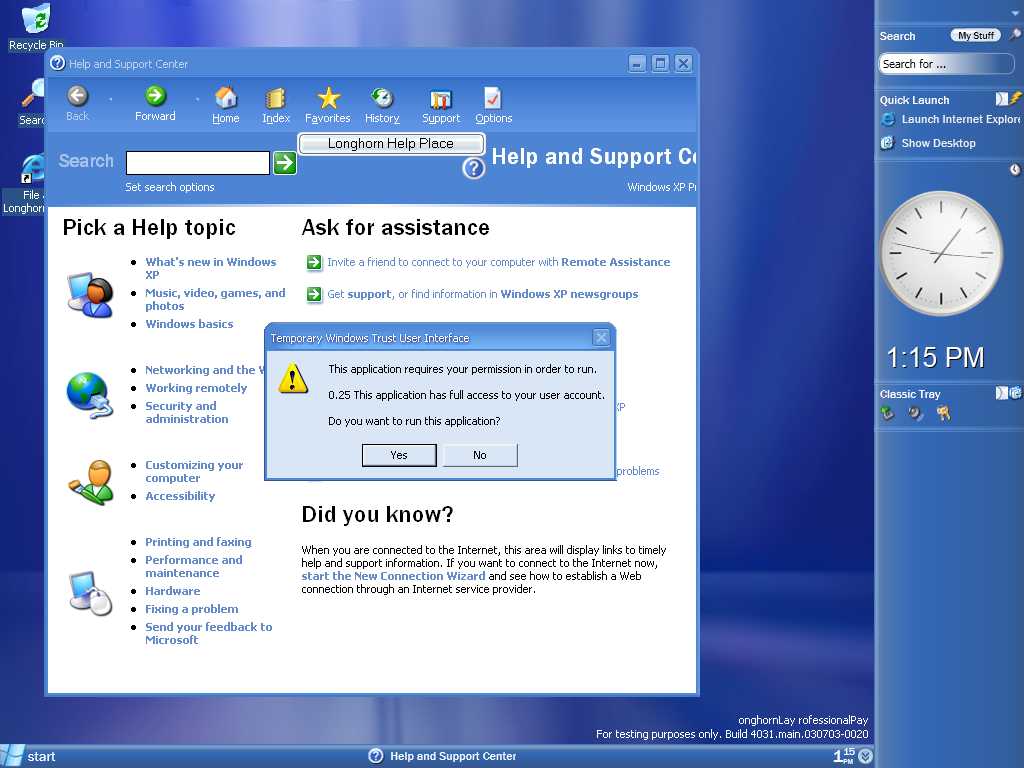
Task: Click the green Forward arrow
Action: (155, 96)
